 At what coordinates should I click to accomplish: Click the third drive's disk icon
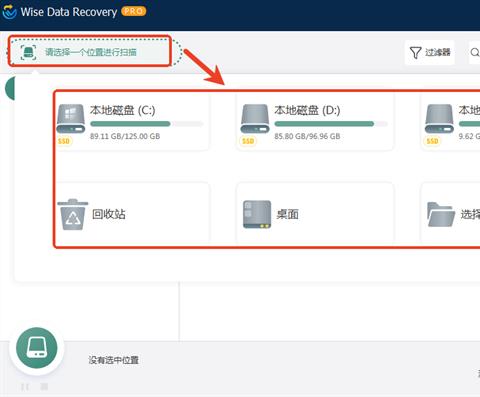[439, 119]
